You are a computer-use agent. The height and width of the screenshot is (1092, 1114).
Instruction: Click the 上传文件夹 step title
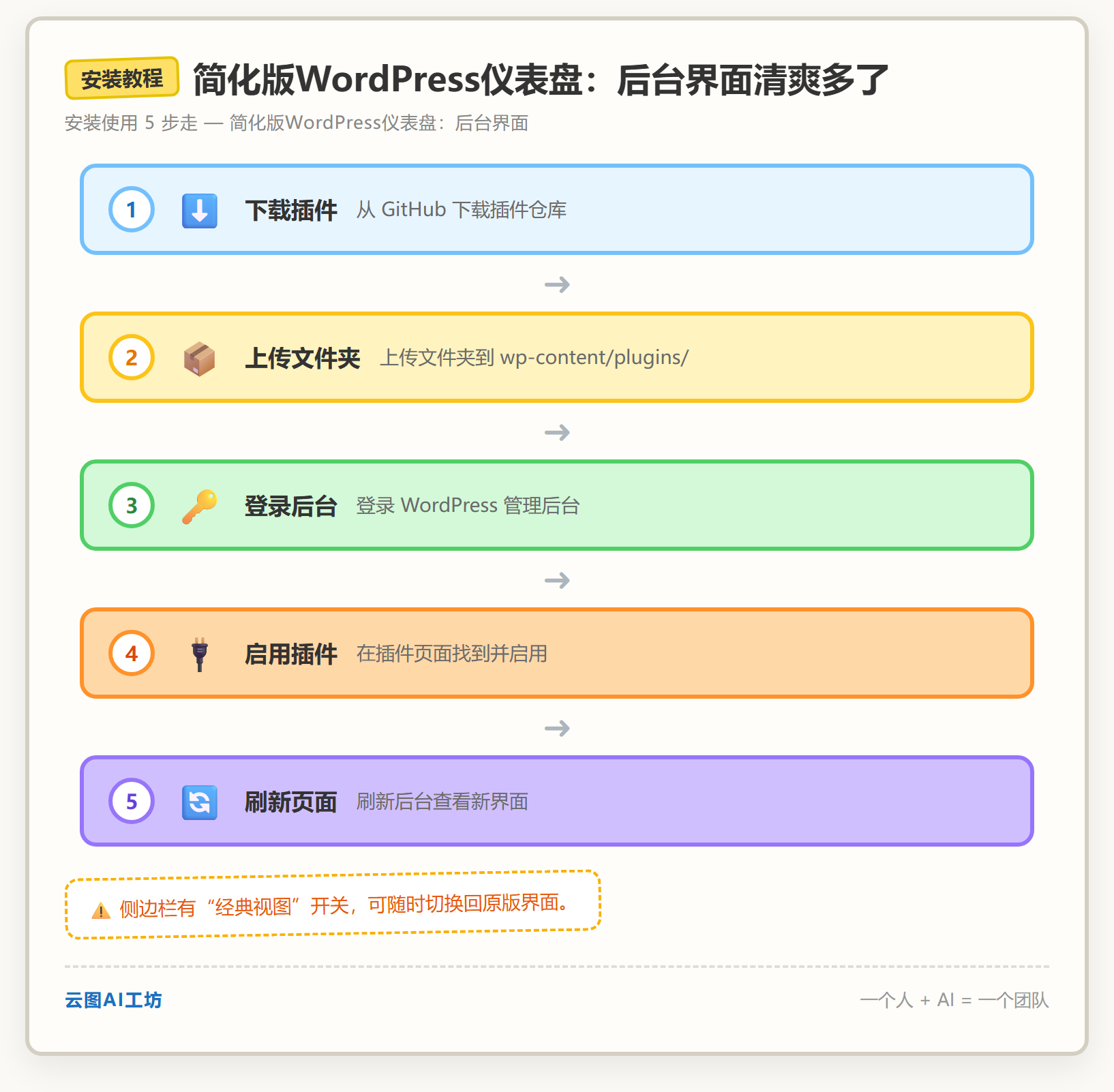(303, 358)
